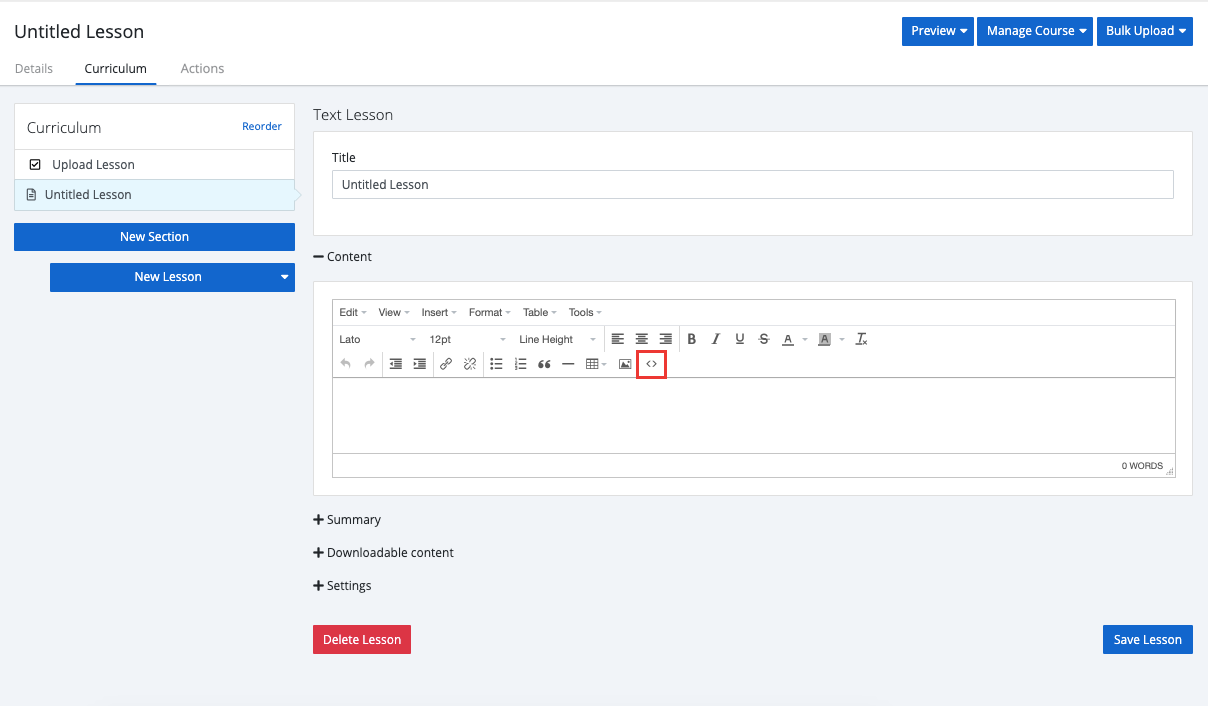Click the Reorder link in Curriculum
1208x706 pixels.
click(x=262, y=127)
